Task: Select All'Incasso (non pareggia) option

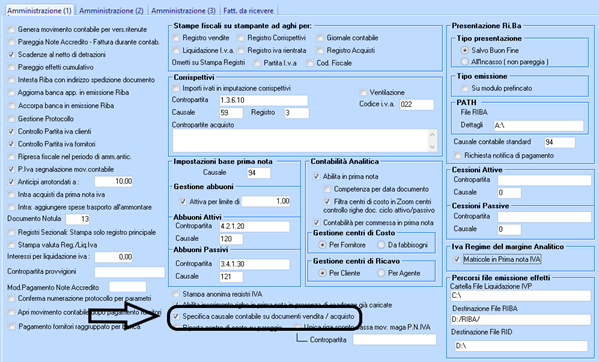Action: 465,61
